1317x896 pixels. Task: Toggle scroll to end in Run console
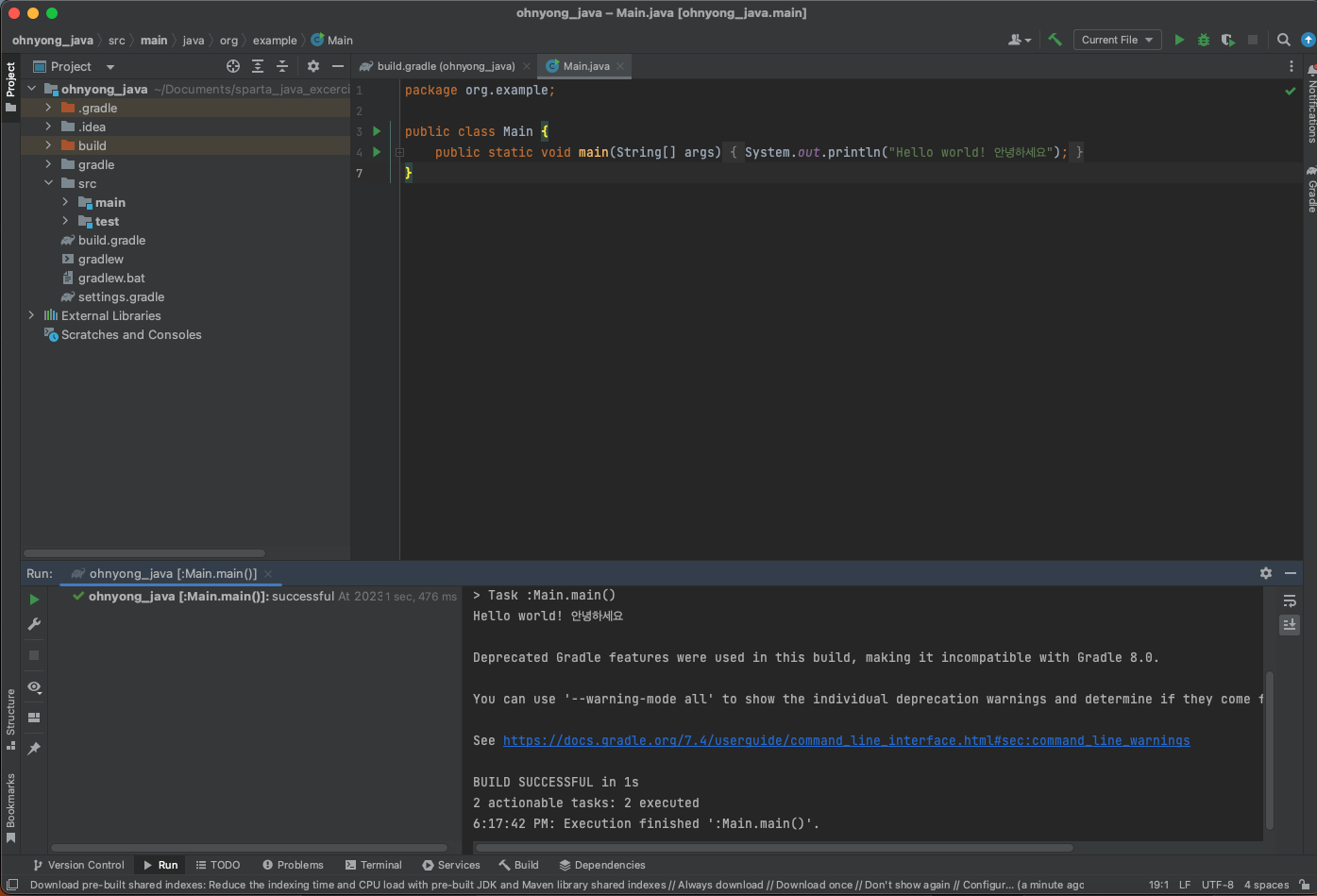1290,625
